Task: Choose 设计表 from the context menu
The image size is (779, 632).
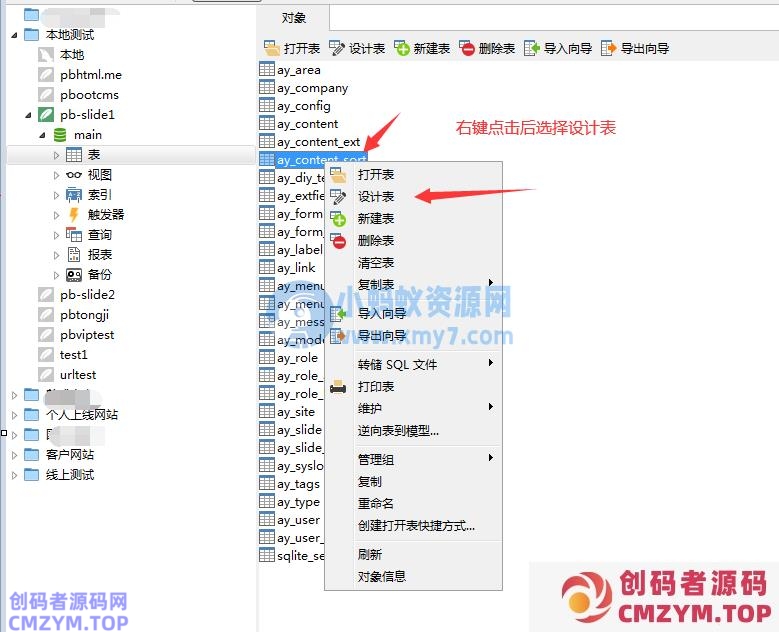Action: (376, 197)
